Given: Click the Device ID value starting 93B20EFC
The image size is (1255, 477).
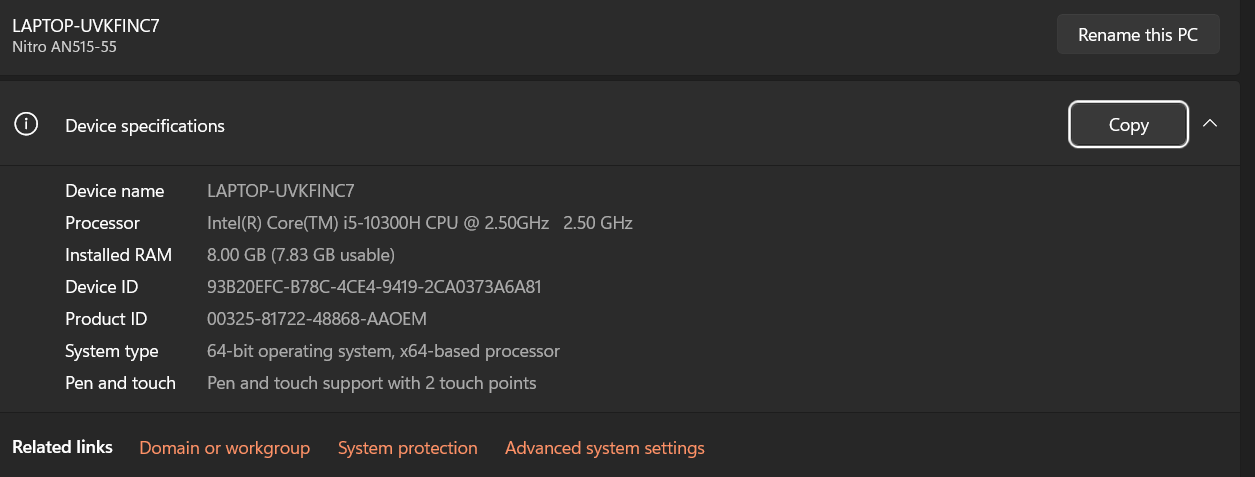Looking at the screenshot, I should 374,287.
